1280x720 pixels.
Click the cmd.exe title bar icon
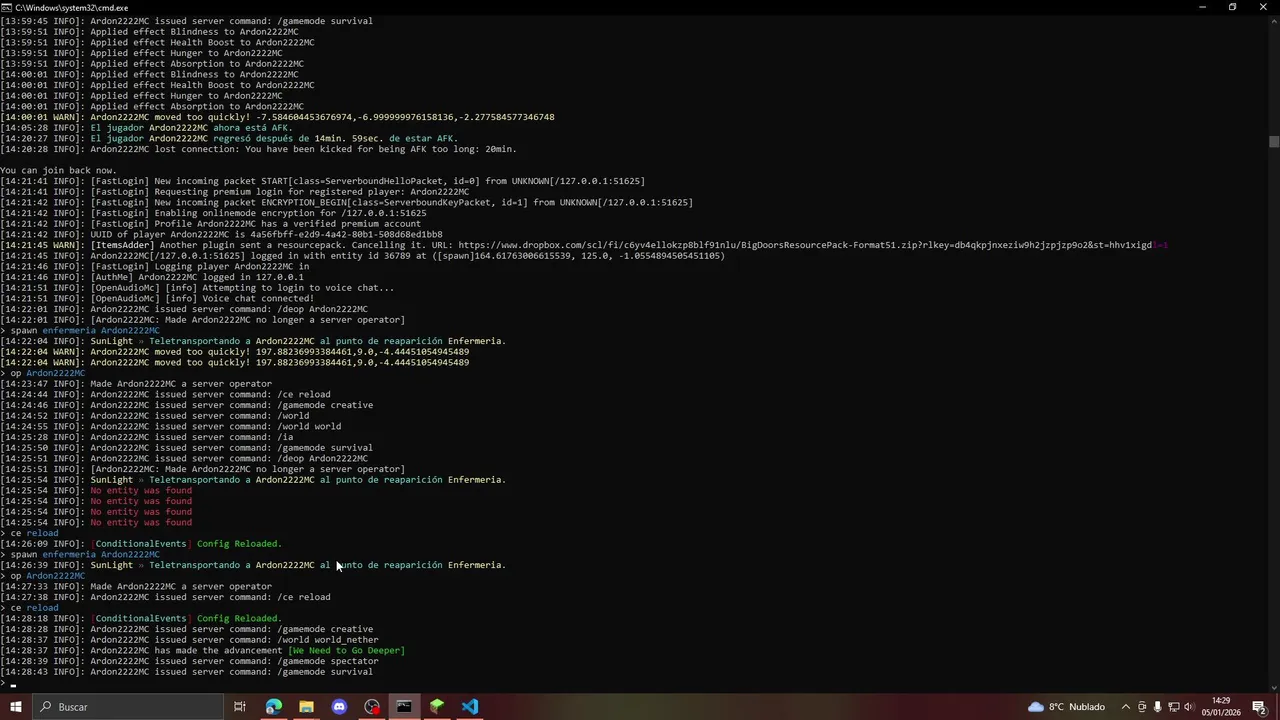(7, 7)
